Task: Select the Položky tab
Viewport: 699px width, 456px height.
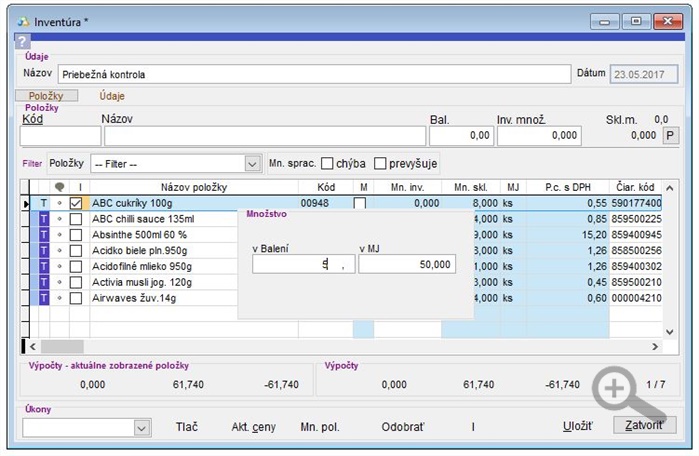Action: (46, 96)
